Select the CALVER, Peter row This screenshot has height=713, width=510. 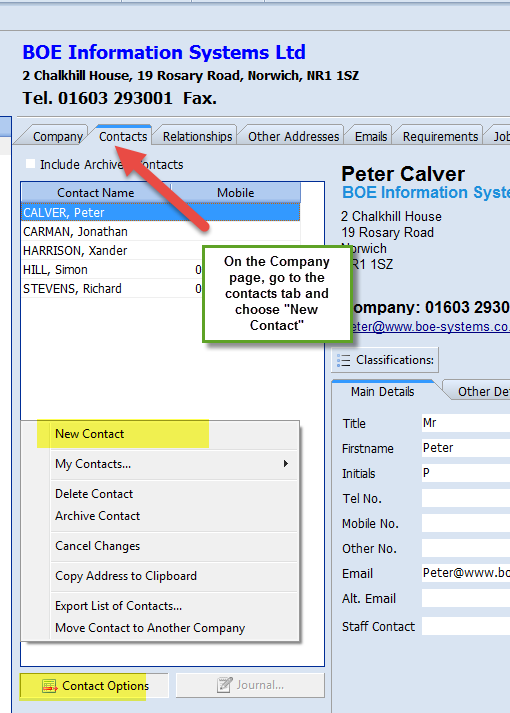click(x=161, y=212)
